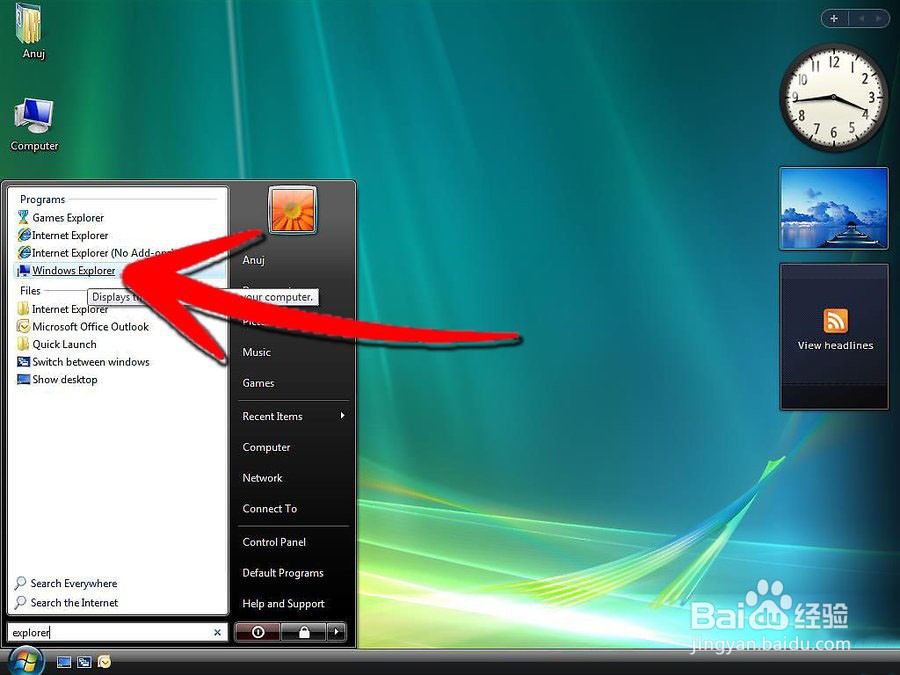The height and width of the screenshot is (675, 900).
Task: Click the clock sidebar gadget
Action: [833, 98]
